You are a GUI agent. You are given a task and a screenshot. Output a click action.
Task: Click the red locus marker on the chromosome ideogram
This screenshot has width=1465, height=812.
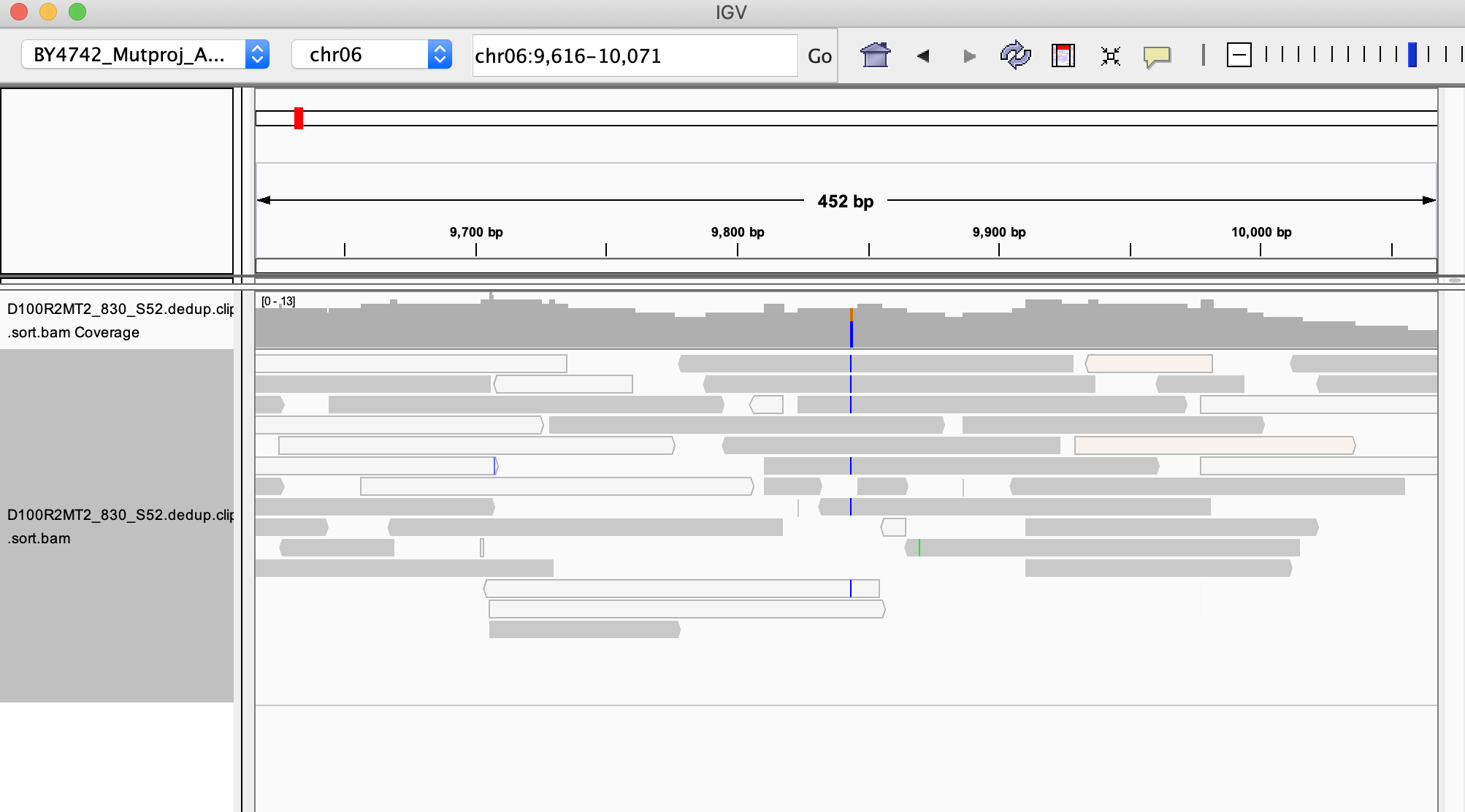coord(299,117)
